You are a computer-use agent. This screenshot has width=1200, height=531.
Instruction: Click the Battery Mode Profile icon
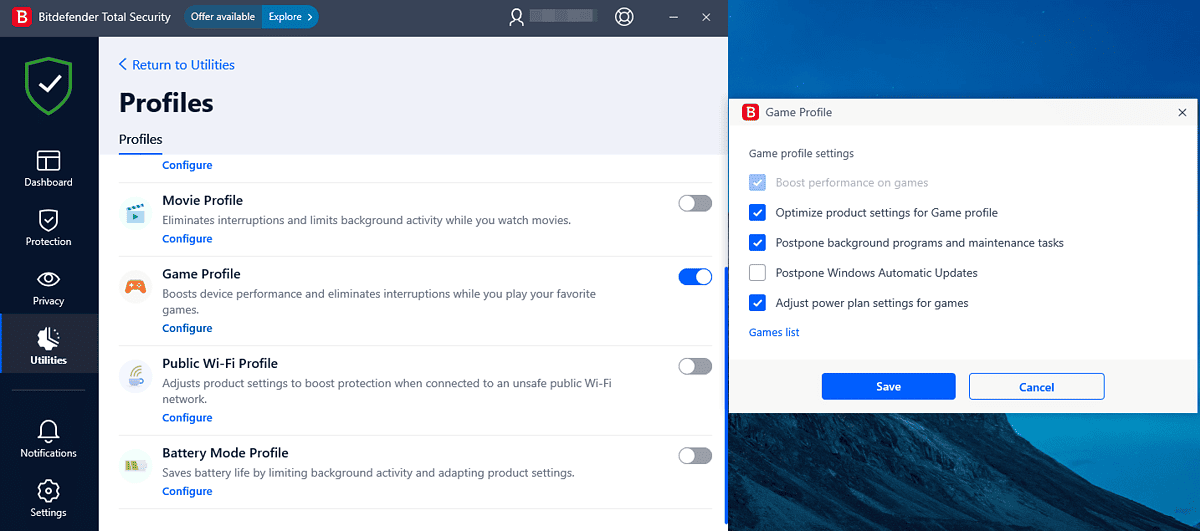point(136,465)
